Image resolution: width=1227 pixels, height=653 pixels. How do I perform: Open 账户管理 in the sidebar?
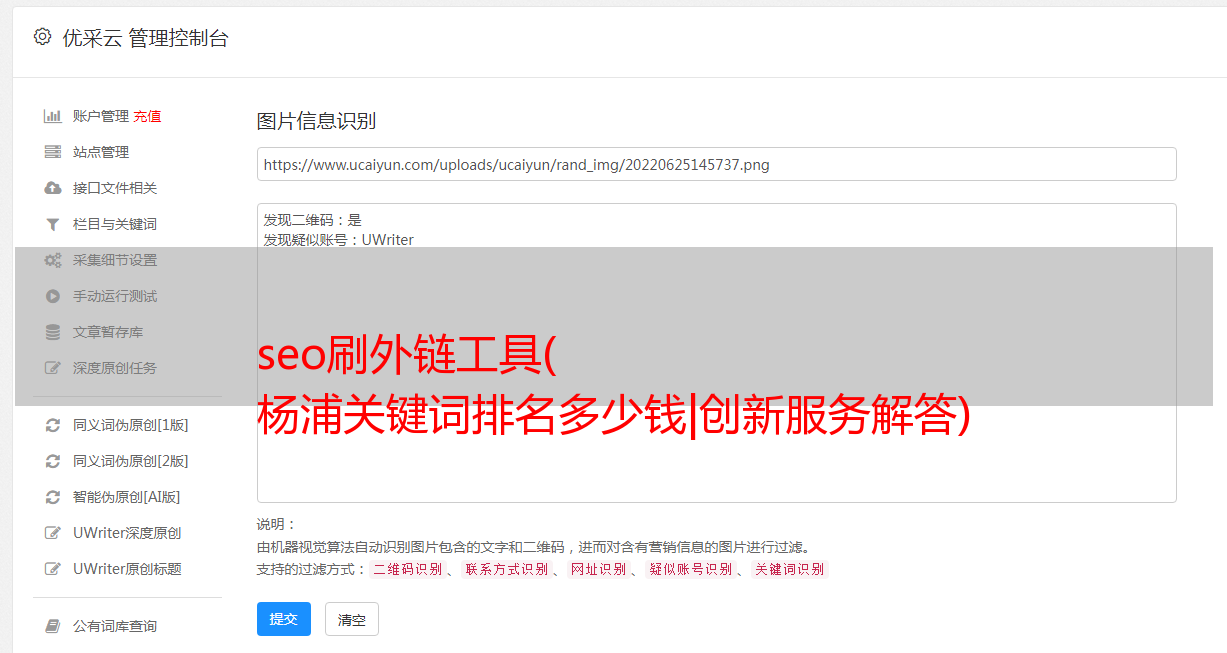point(101,116)
